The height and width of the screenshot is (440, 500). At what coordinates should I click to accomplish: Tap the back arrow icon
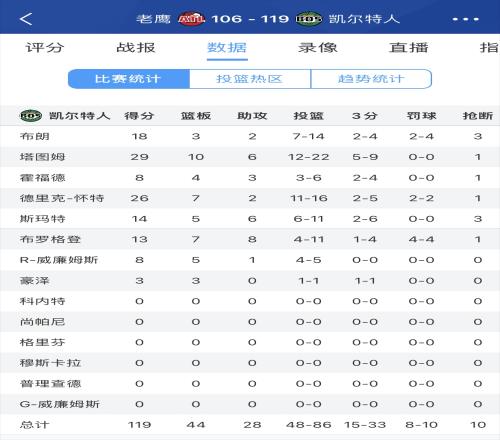tap(26, 19)
